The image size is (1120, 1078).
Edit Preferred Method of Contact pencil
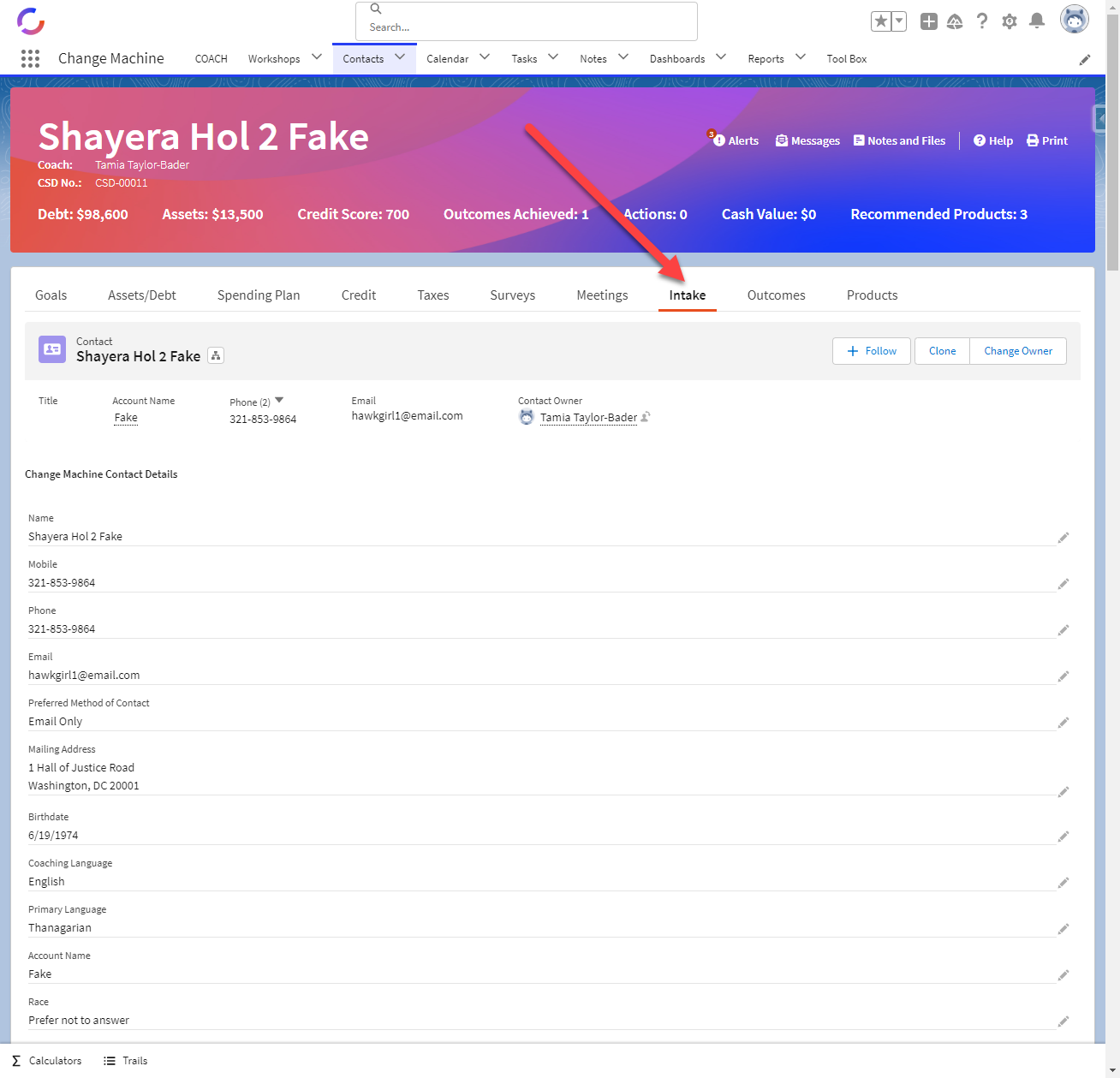pyautogui.click(x=1063, y=723)
